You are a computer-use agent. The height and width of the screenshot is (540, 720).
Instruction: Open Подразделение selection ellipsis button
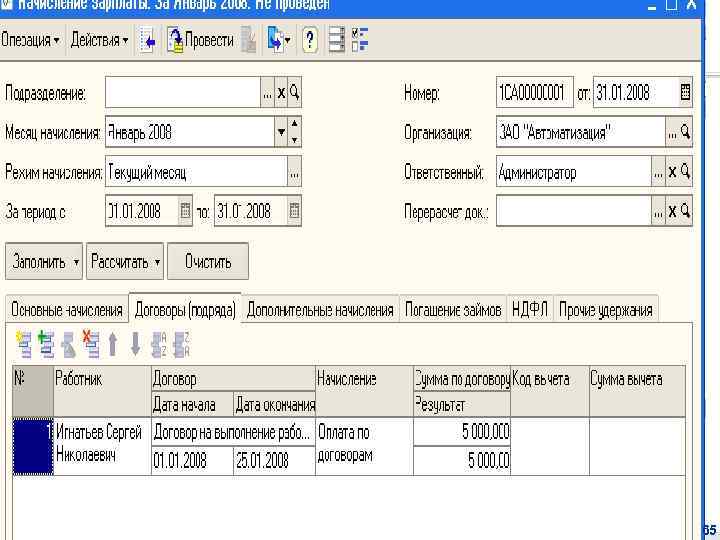pyautogui.click(x=267, y=93)
